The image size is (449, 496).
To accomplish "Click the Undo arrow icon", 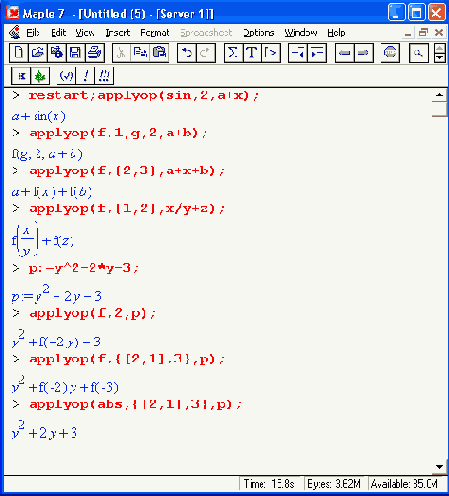I will tap(187, 53).
